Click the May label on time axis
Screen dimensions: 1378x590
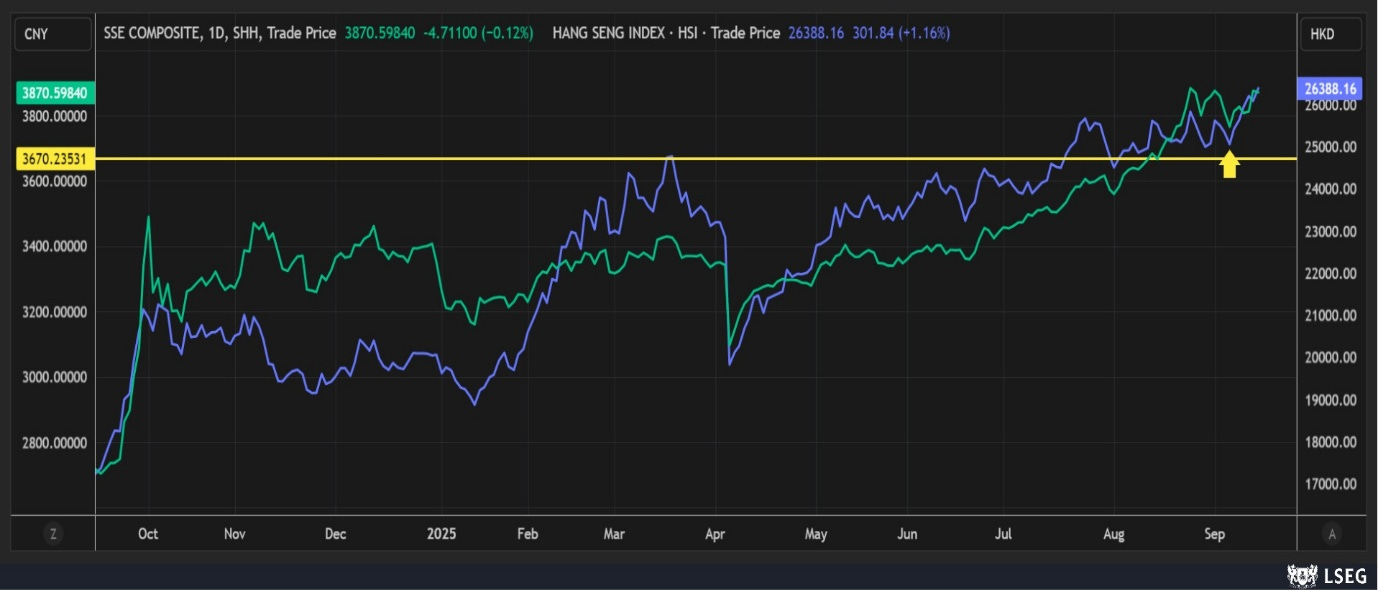pos(816,535)
